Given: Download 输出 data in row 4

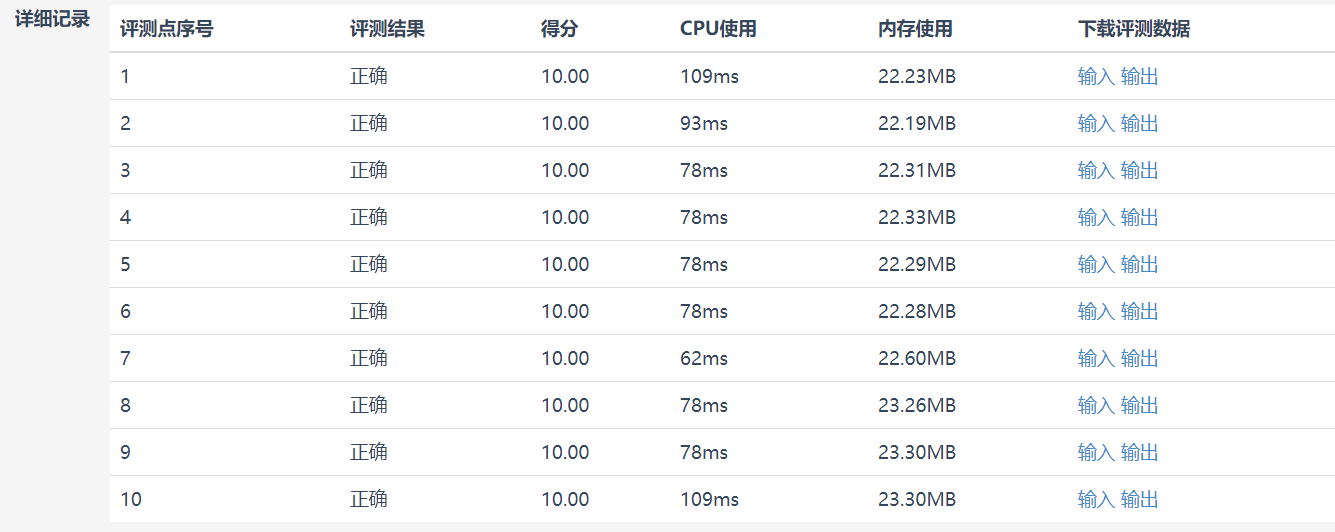Looking at the screenshot, I should [x=1139, y=217].
